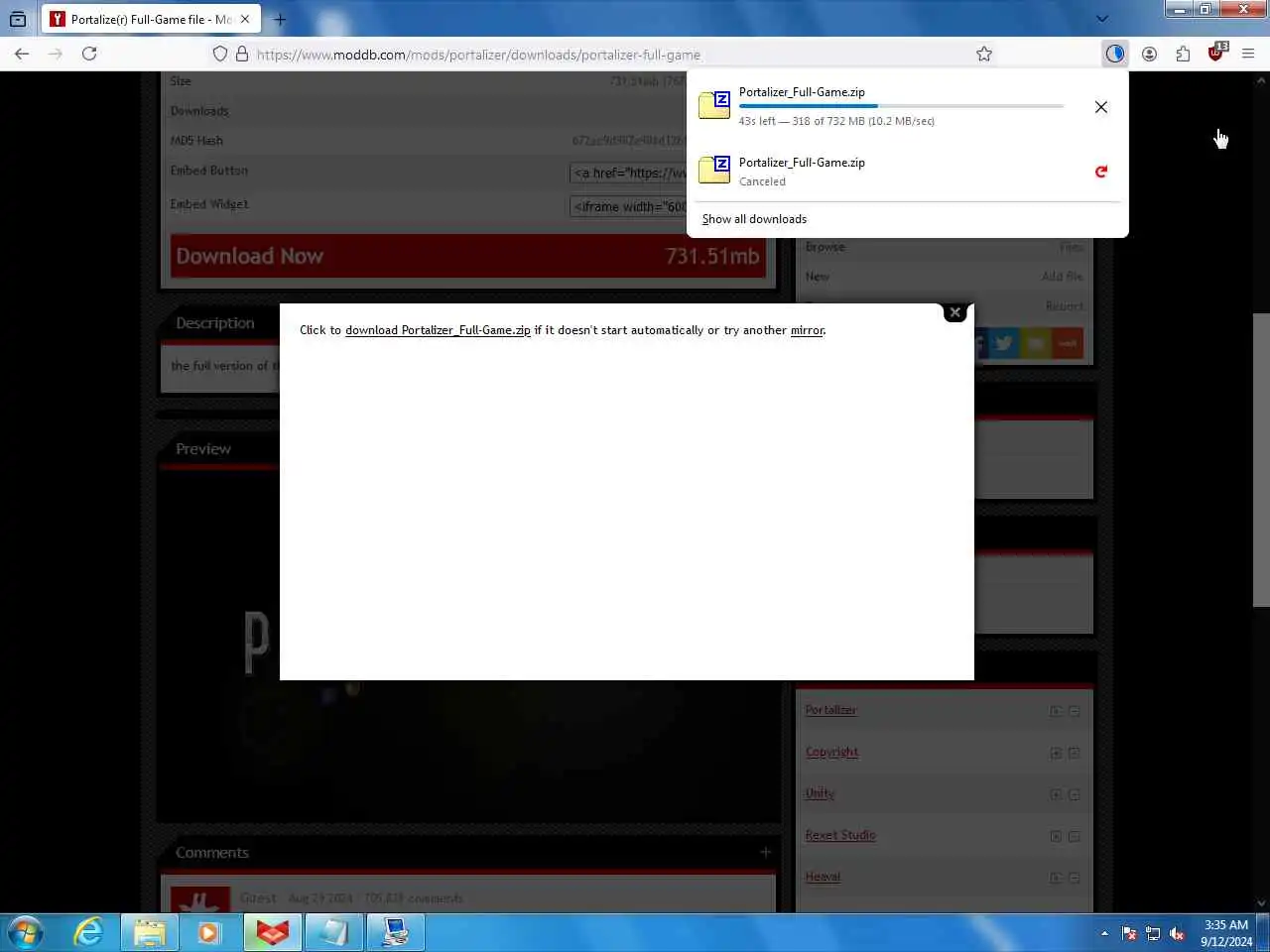Open the Heaval tag link
The image size is (1270, 952).
click(823, 877)
